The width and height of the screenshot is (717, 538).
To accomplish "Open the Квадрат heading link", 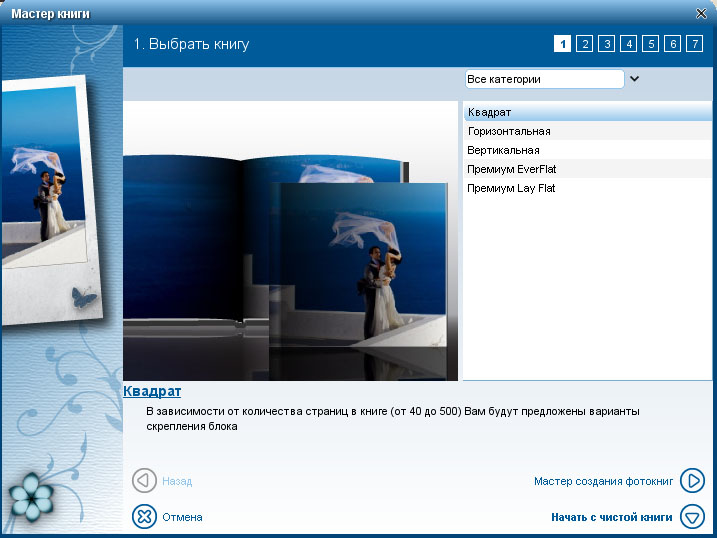I will 152,391.
